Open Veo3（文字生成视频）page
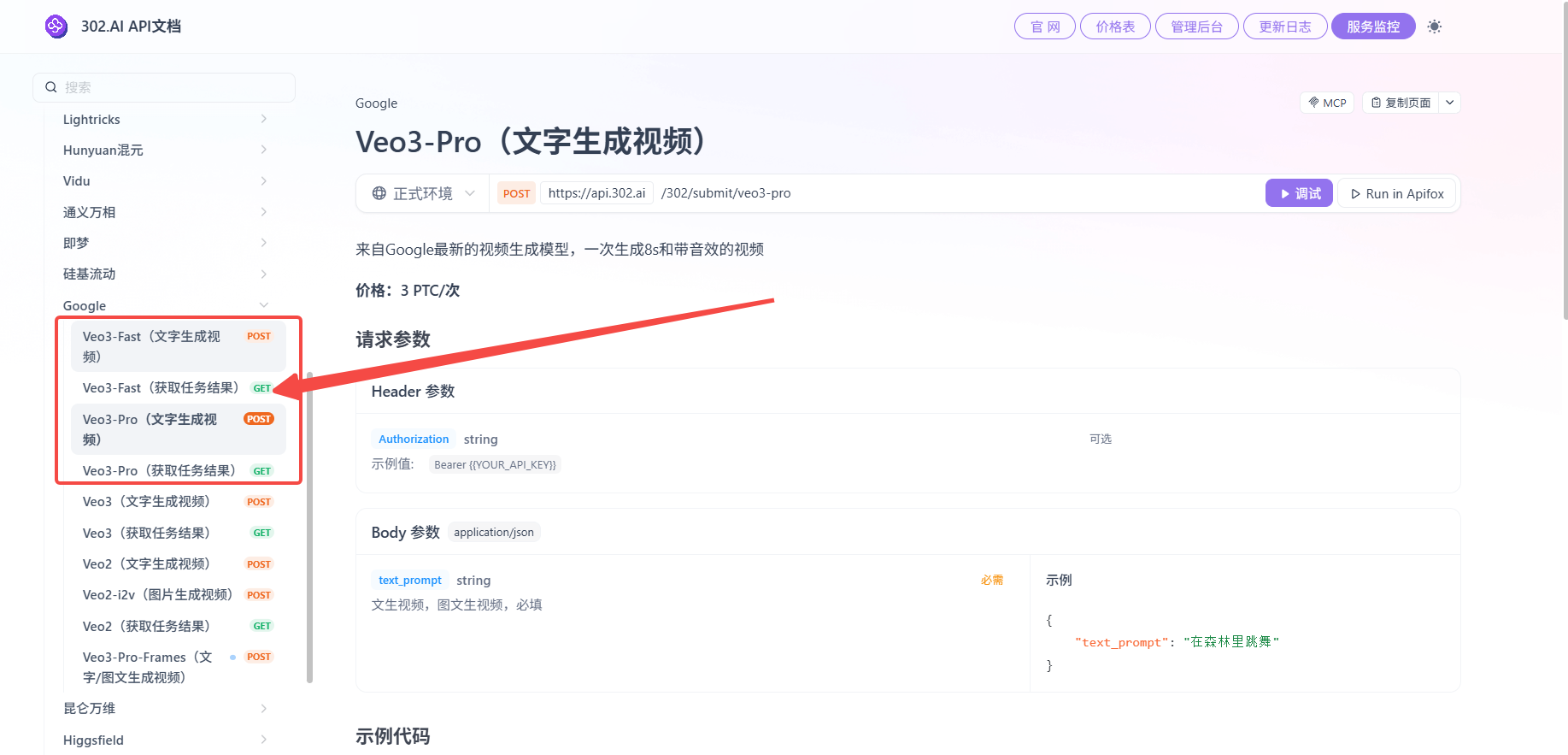The width and height of the screenshot is (1568, 755). [178, 501]
